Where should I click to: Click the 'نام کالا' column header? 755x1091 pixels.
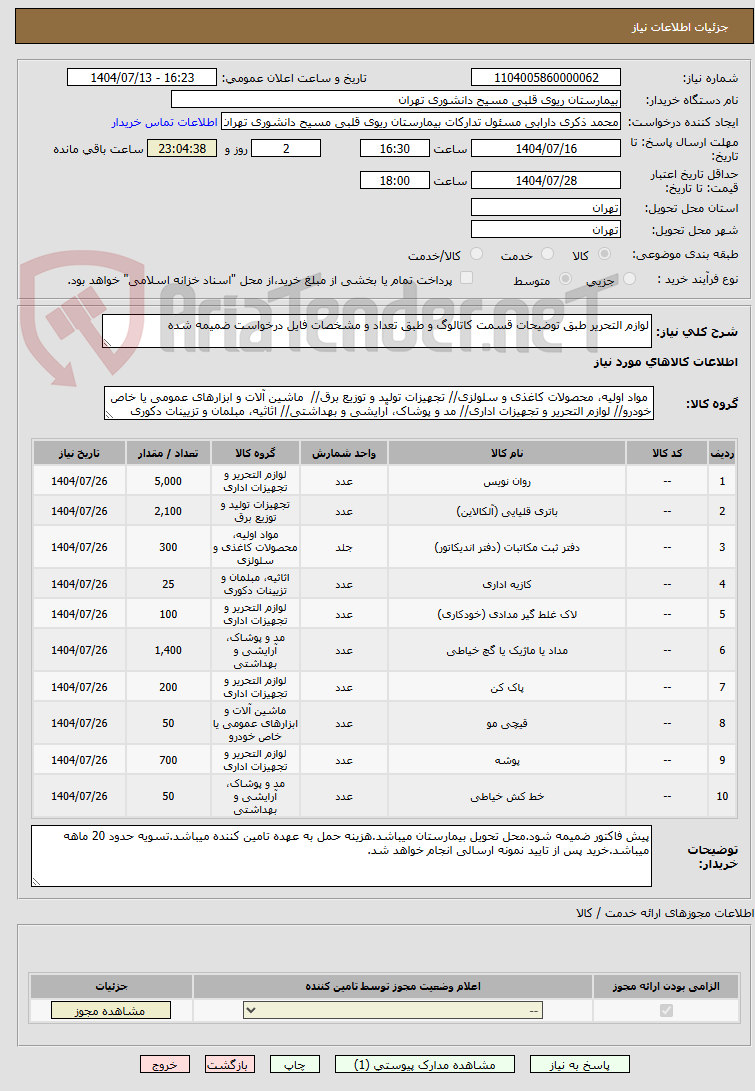[507, 453]
